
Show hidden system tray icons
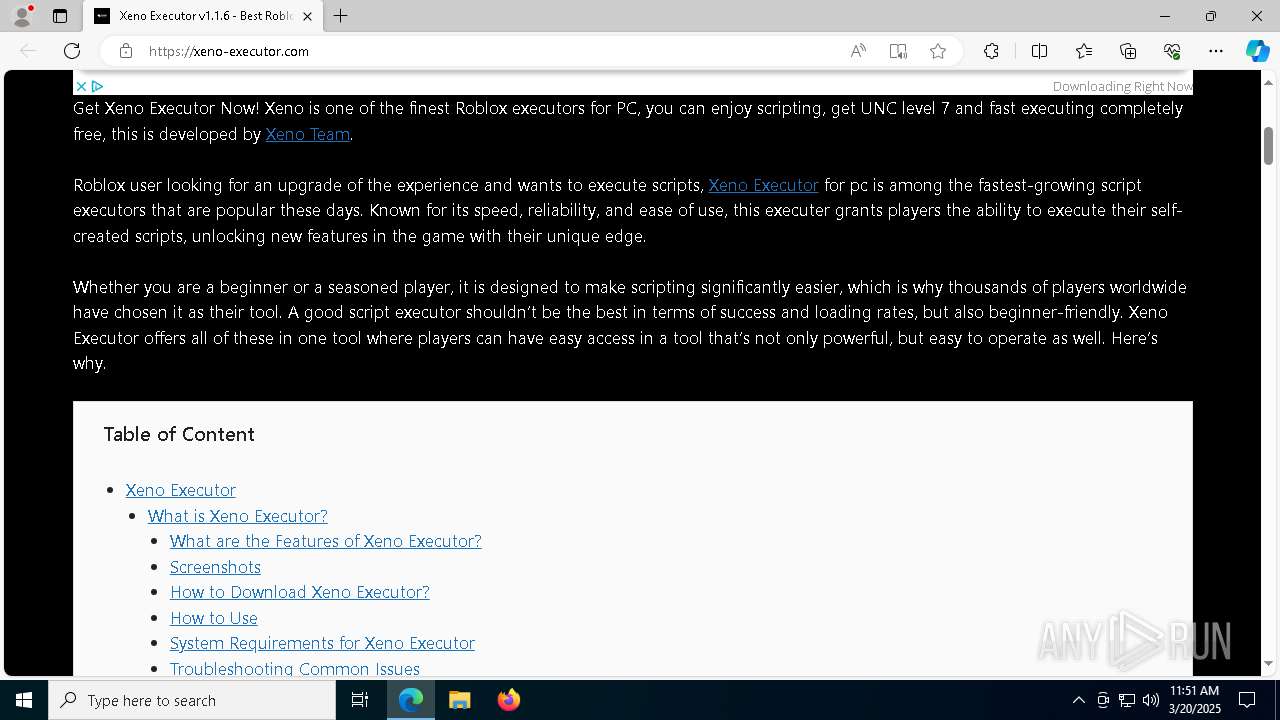[x=1078, y=700]
